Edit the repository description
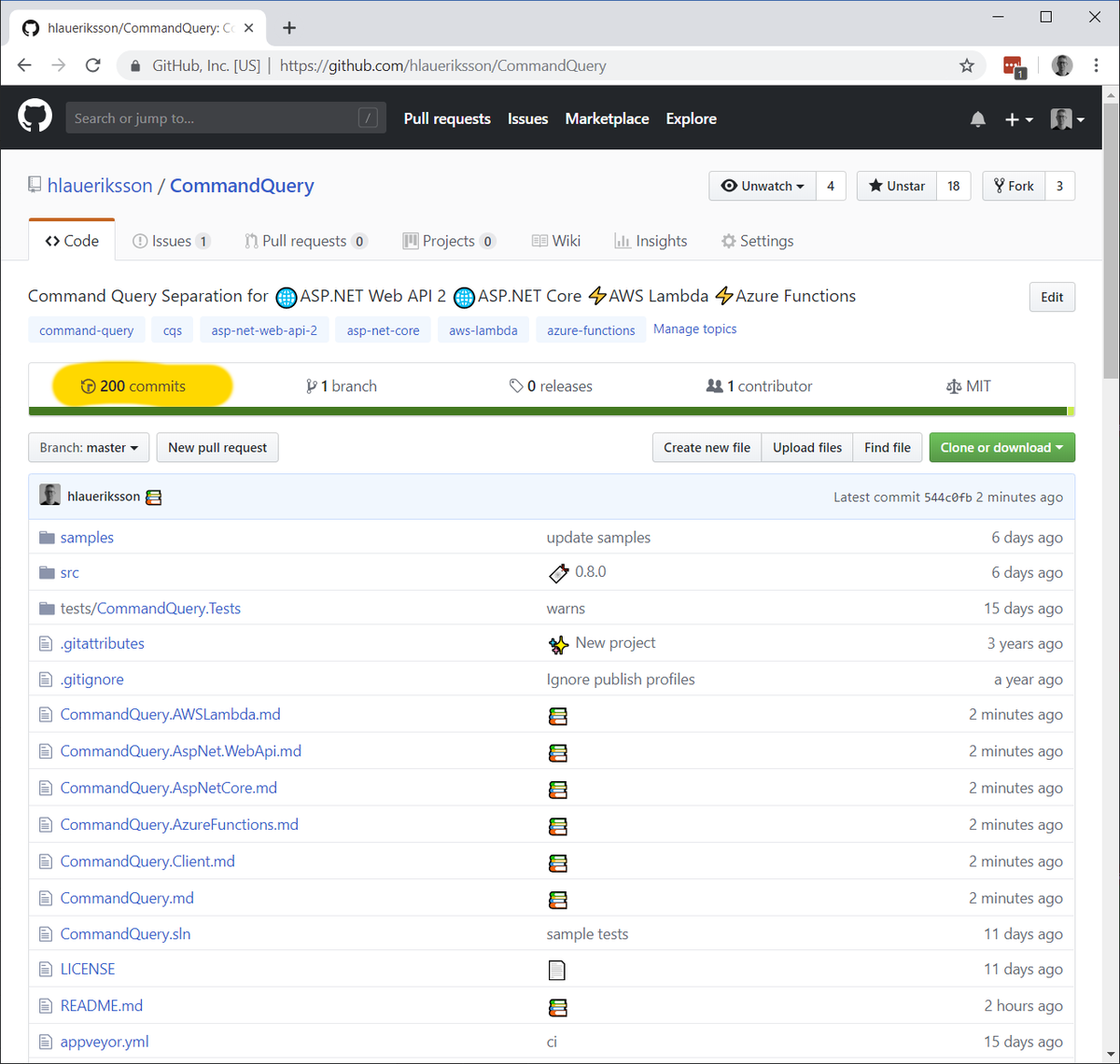The image size is (1120, 1064). 1052,297
